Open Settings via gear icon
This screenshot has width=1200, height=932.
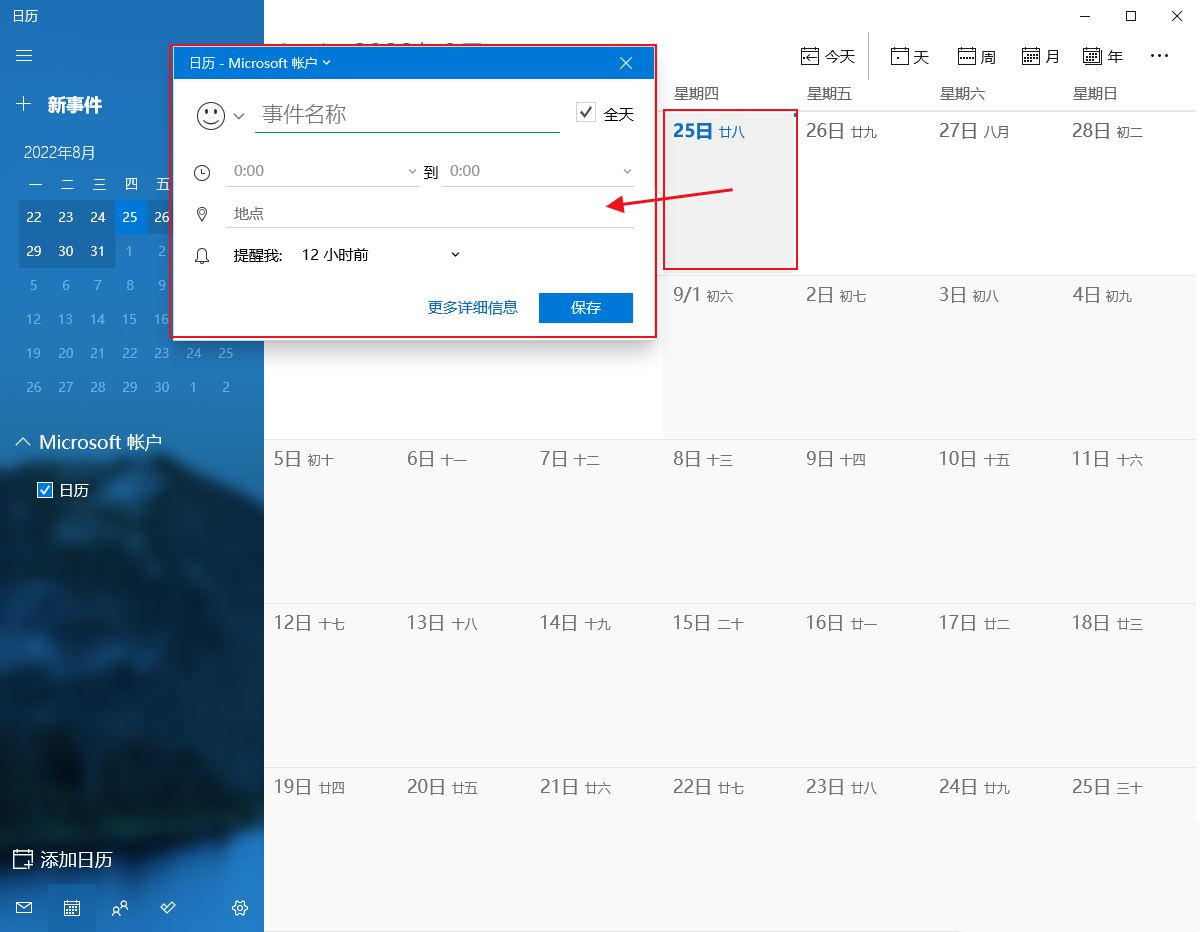point(240,908)
